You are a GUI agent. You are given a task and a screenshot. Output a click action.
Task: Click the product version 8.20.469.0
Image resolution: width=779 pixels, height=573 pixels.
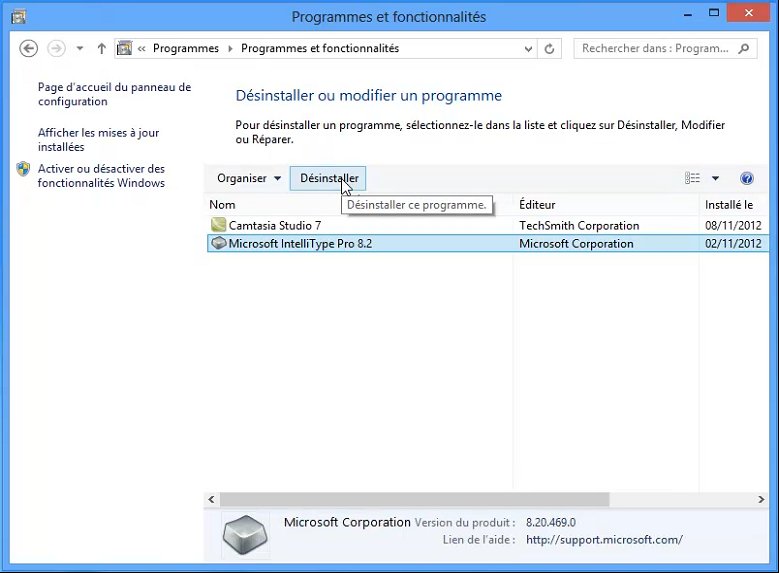point(551,522)
